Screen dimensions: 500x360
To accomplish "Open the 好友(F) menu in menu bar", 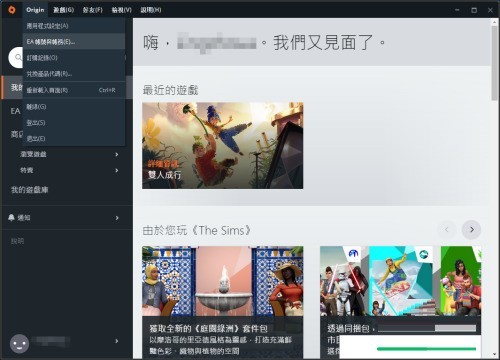I will coord(92,10).
